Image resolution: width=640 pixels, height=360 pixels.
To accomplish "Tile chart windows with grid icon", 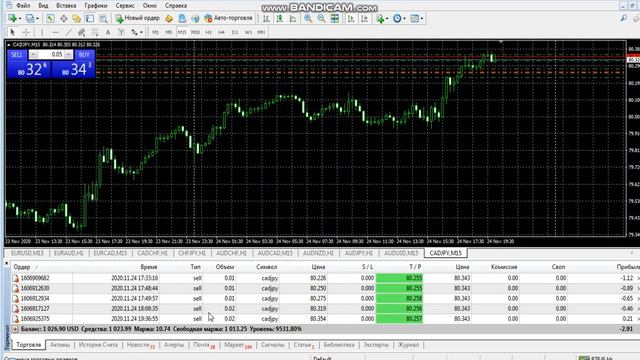I will pos(335,18).
